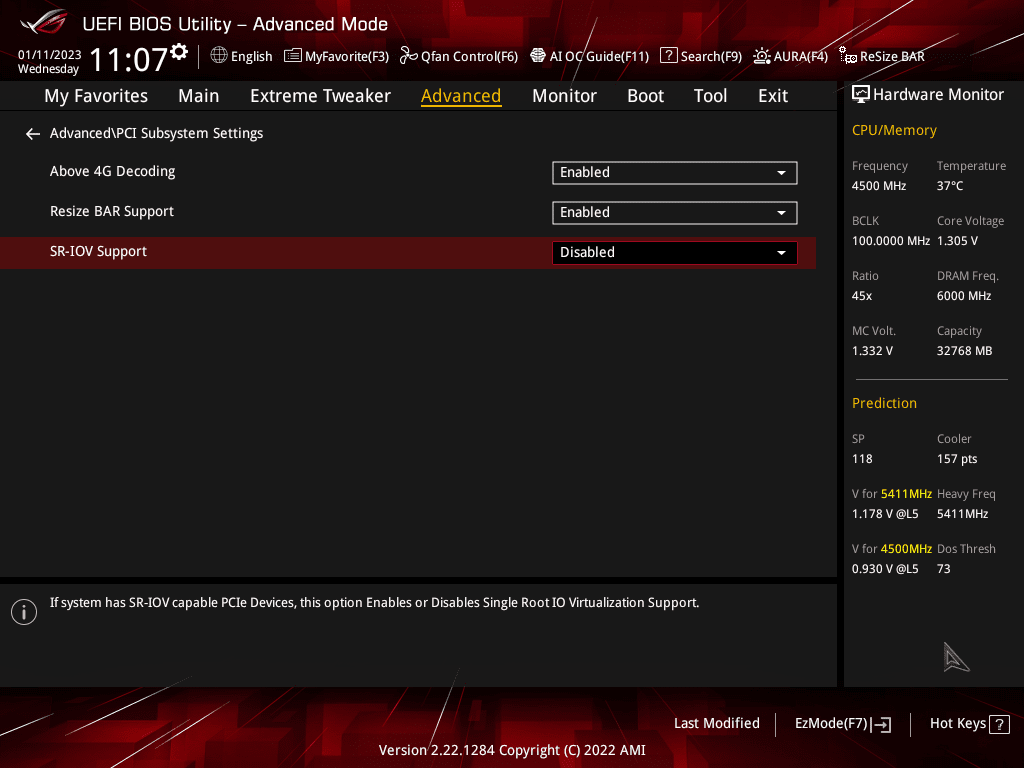Open Search question mark icon

(x=668, y=56)
